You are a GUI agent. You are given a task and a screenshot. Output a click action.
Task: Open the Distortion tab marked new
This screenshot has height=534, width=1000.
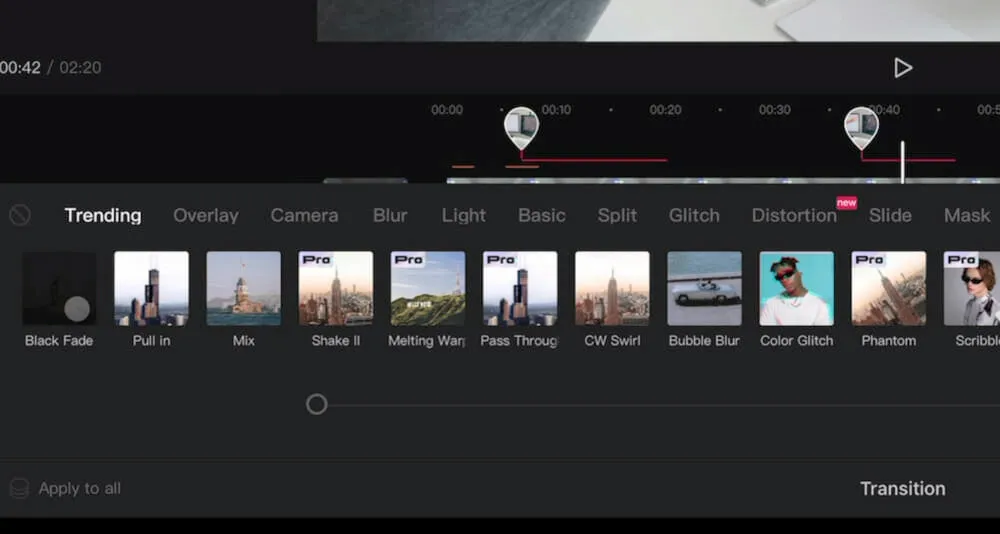[x=794, y=215]
